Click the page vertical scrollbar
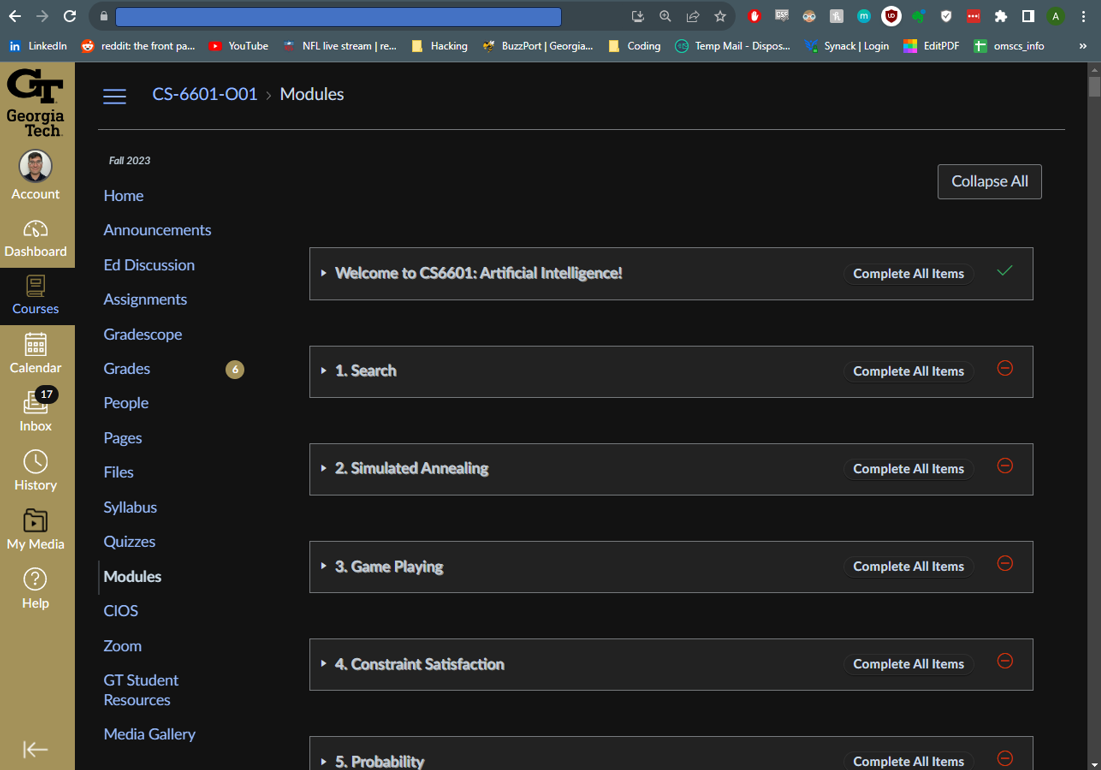Screen dimensions: 1101x770 tap(1093, 400)
